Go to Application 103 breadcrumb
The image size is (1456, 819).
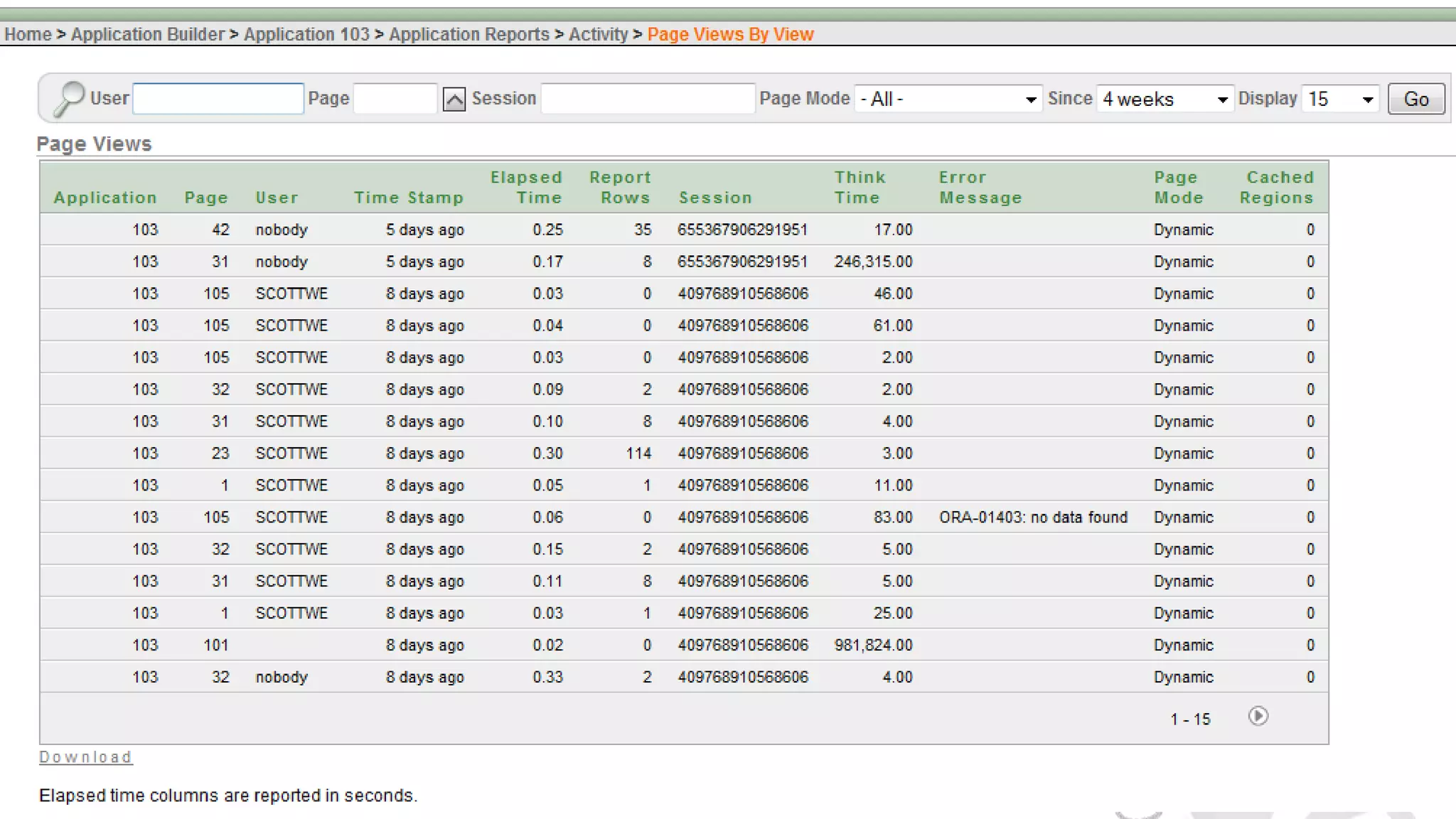[x=306, y=34]
